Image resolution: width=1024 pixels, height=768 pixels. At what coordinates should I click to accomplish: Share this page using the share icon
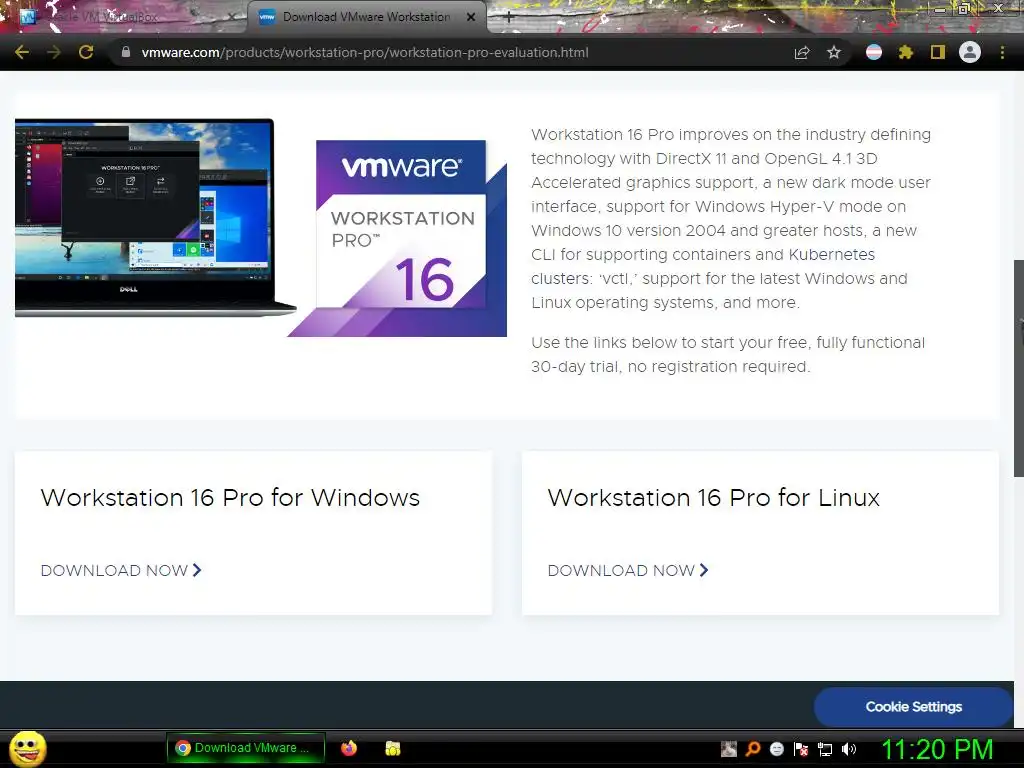click(x=802, y=52)
